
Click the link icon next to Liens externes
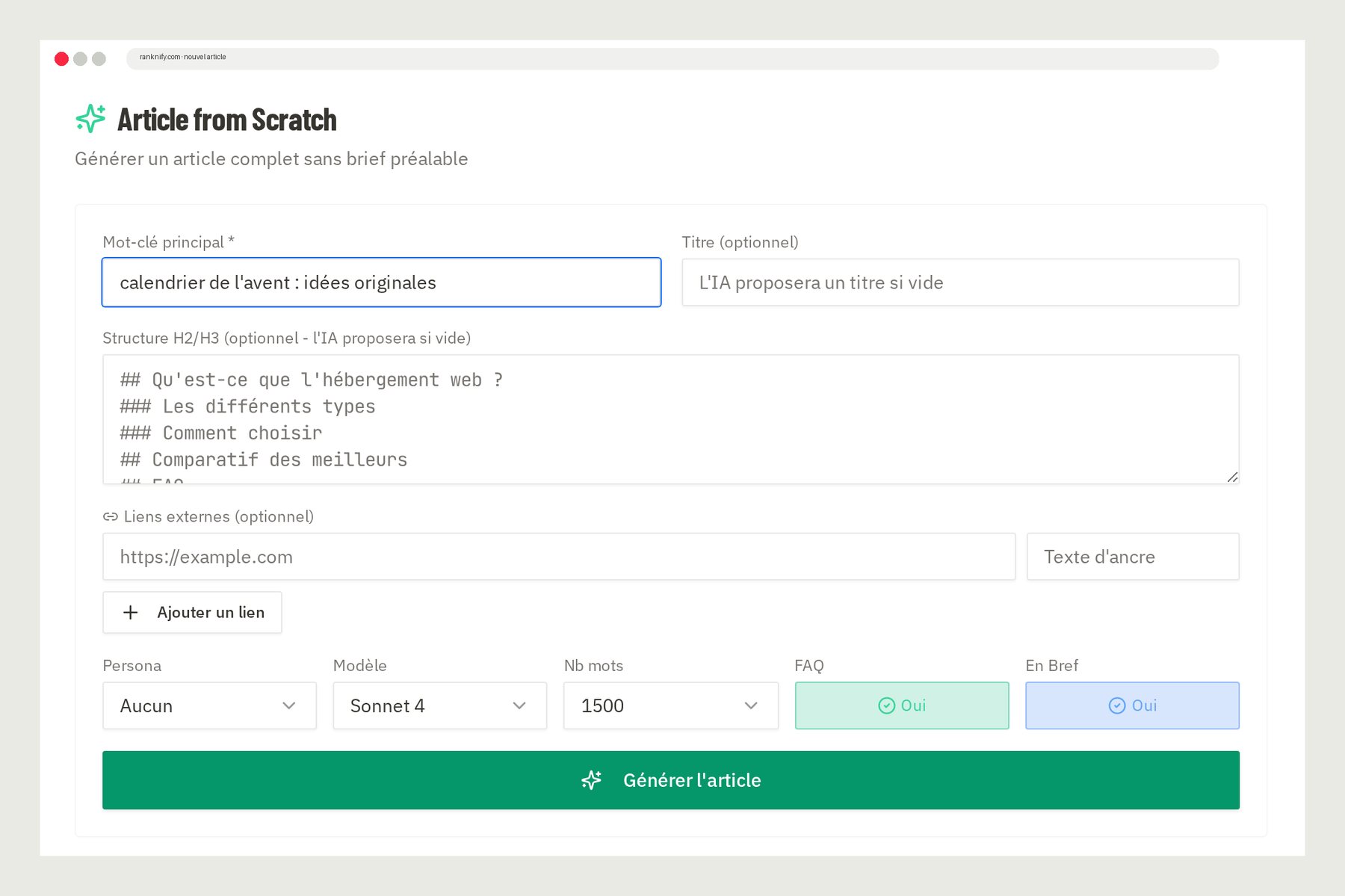coord(111,516)
